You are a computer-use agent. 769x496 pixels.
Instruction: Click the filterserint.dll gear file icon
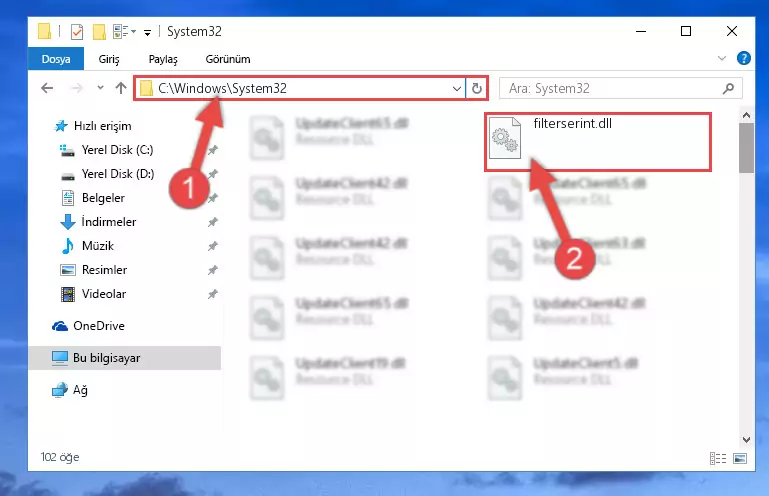pos(505,138)
